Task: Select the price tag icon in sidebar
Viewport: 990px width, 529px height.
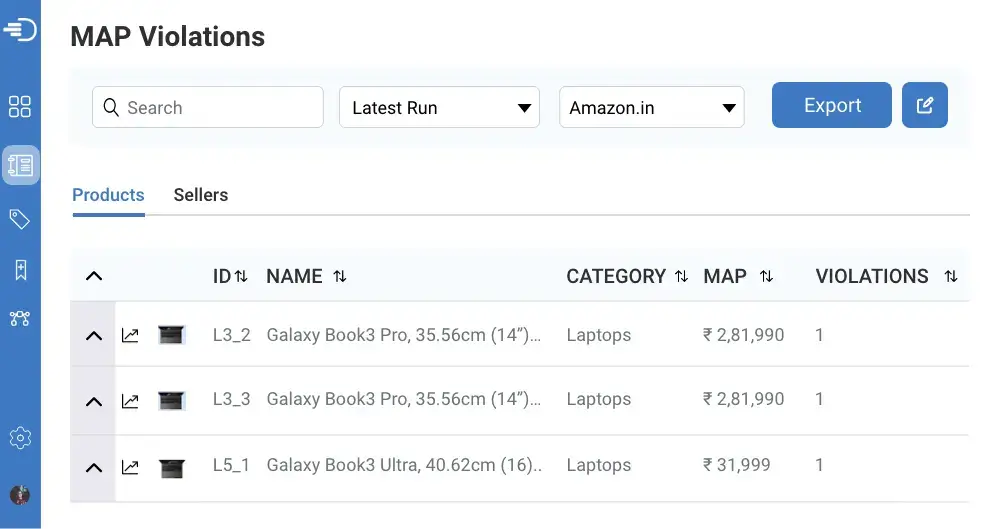Action: (x=20, y=219)
